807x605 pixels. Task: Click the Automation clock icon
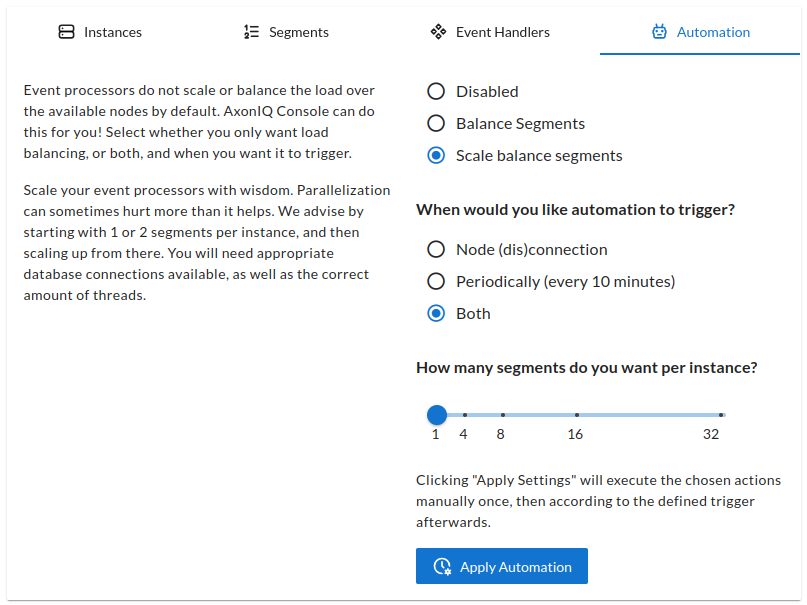[660, 31]
